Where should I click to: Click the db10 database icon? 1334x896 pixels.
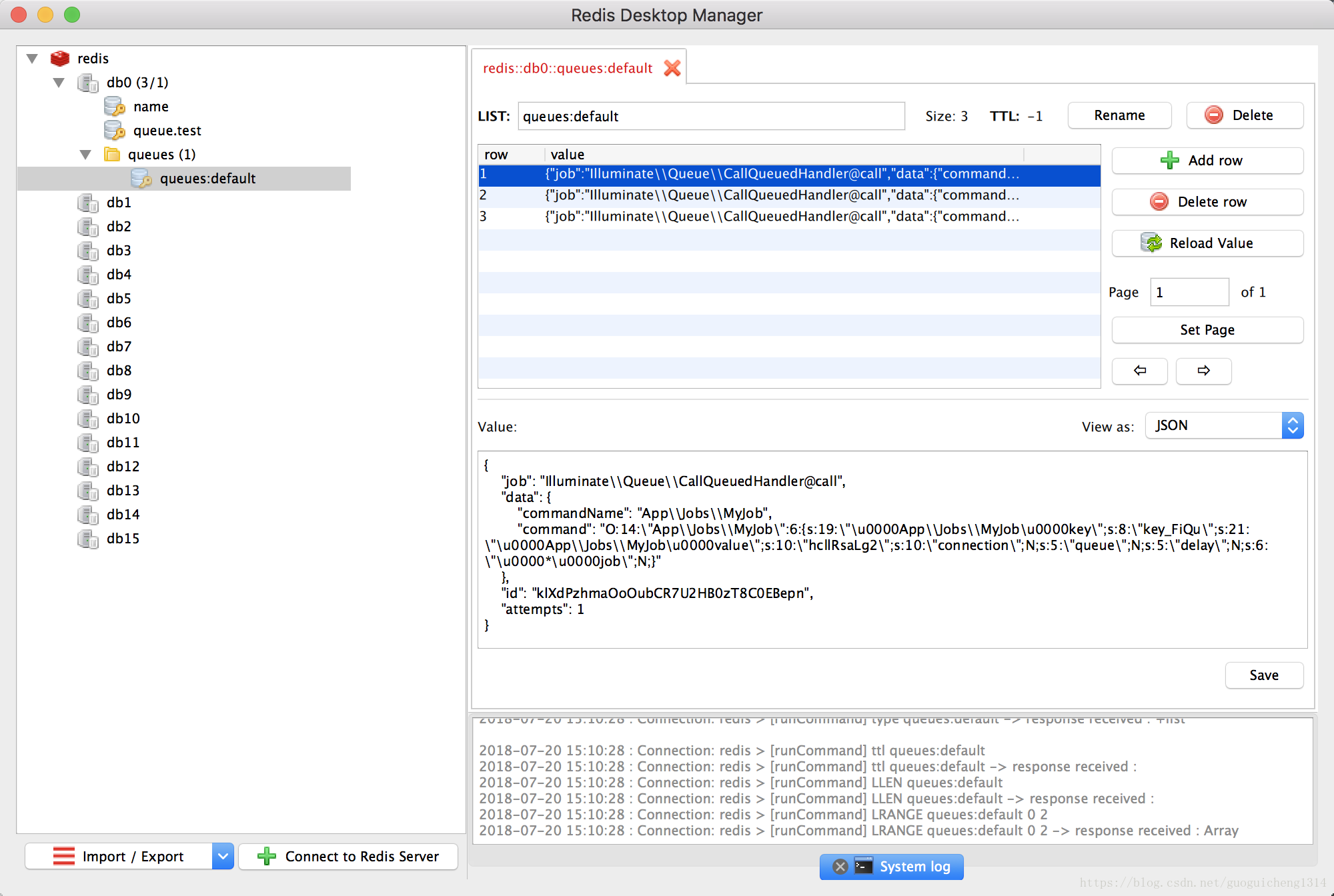88,419
